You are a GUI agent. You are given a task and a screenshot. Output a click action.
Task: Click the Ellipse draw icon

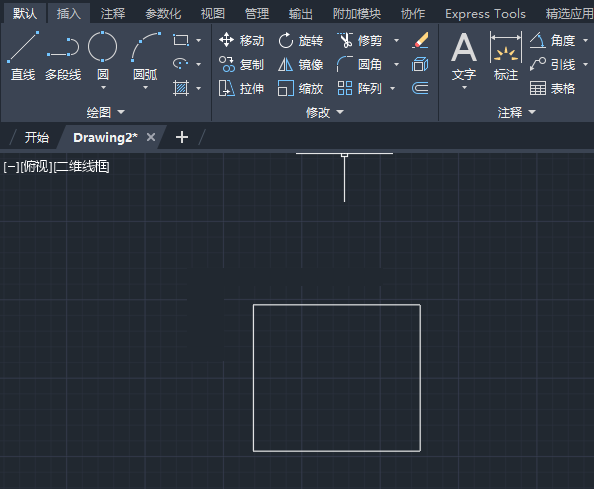[x=181, y=64]
